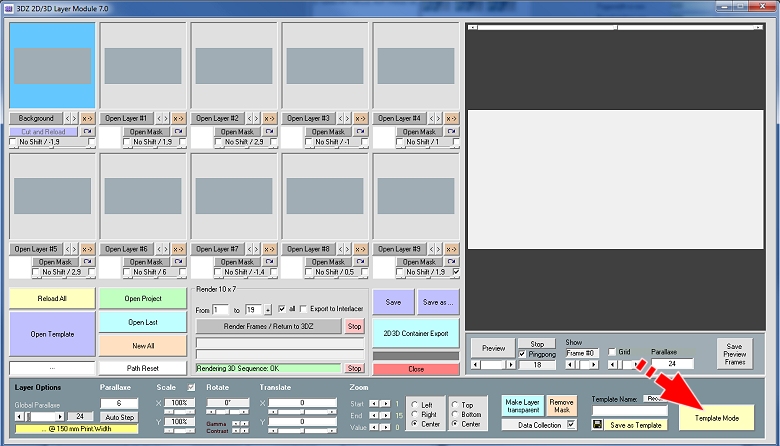Image resolution: width=780 pixels, height=446 pixels.
Task: Click the Template Name input field
Action: click(628, 410)
